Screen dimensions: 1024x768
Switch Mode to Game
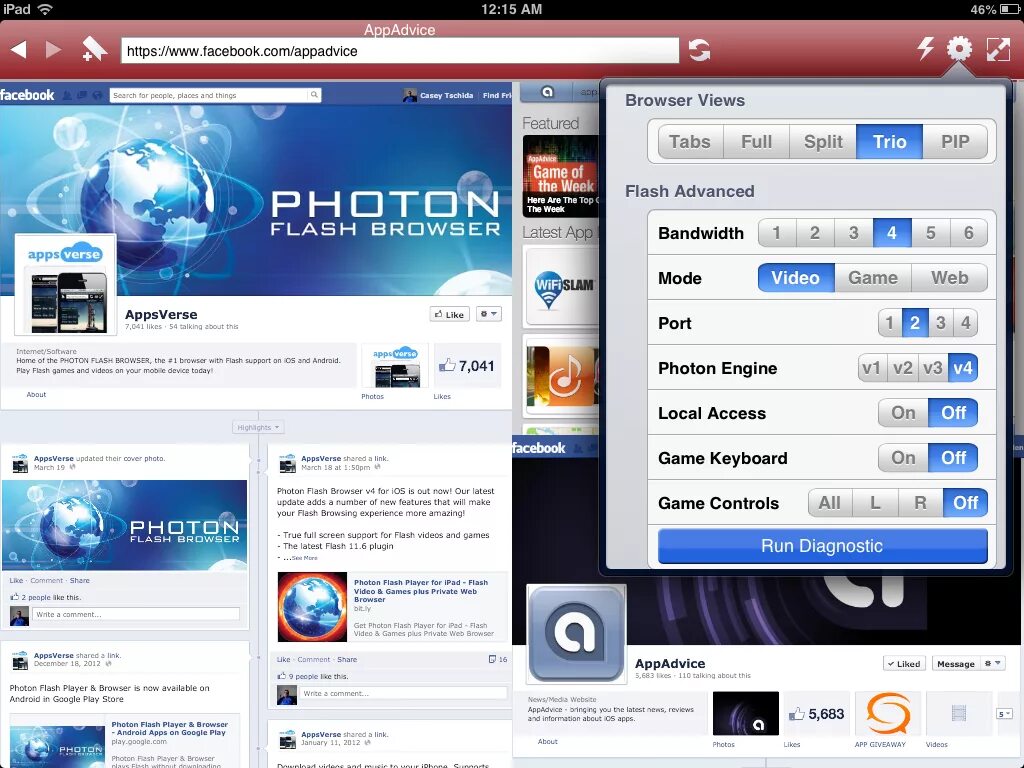872,278
